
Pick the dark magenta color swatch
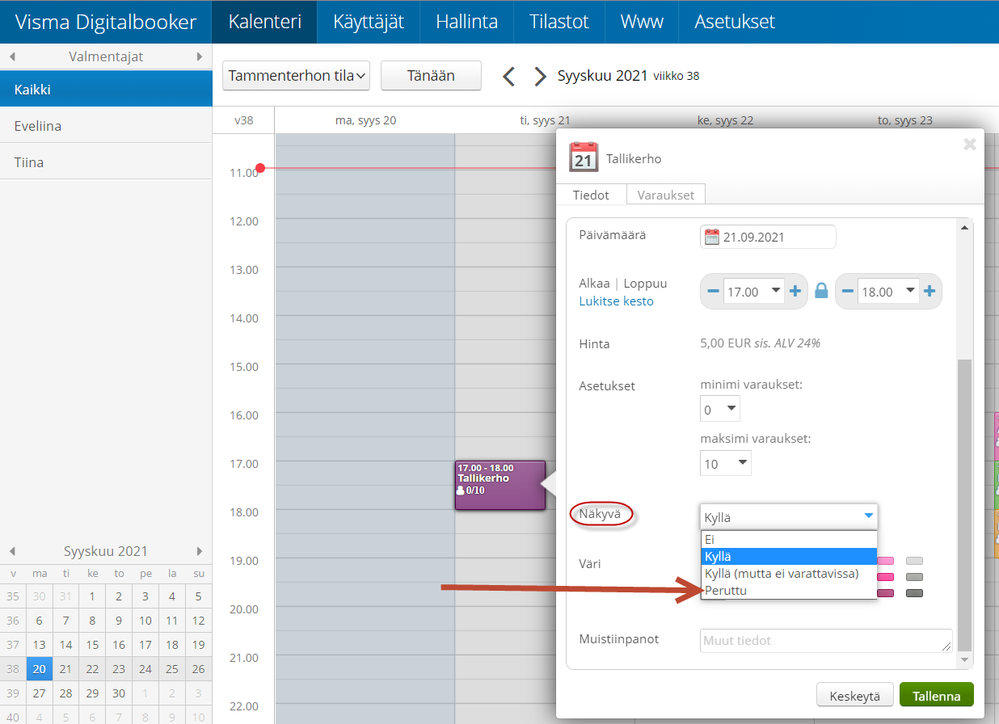(x=886, y=593)
